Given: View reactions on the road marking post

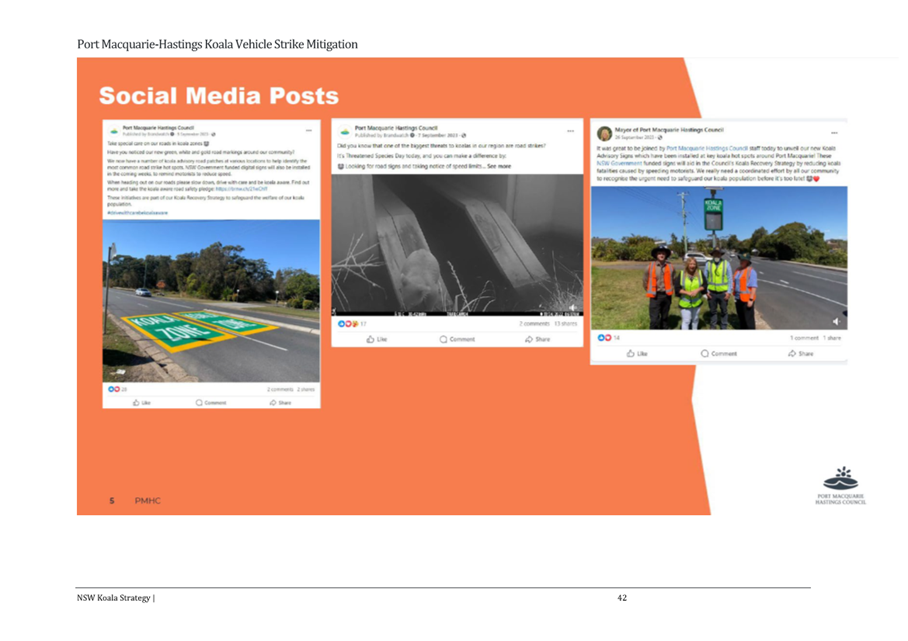Looking at the screenshot, I should click(x=118, y=389).
